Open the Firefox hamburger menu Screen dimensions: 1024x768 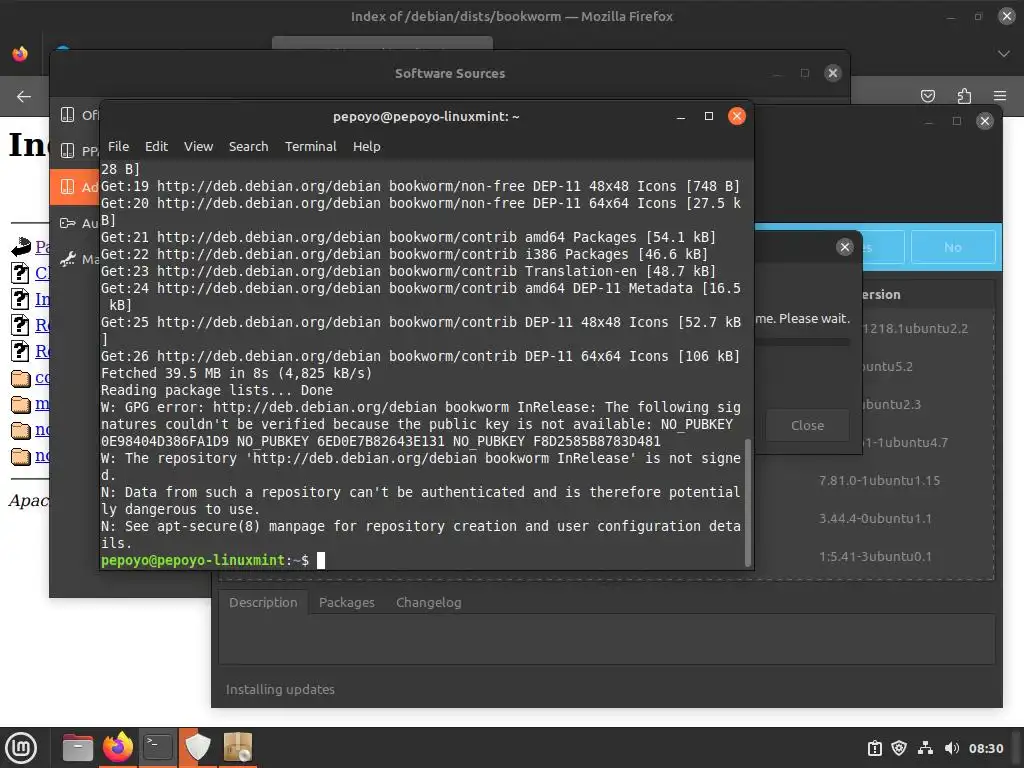(1000, 96)
